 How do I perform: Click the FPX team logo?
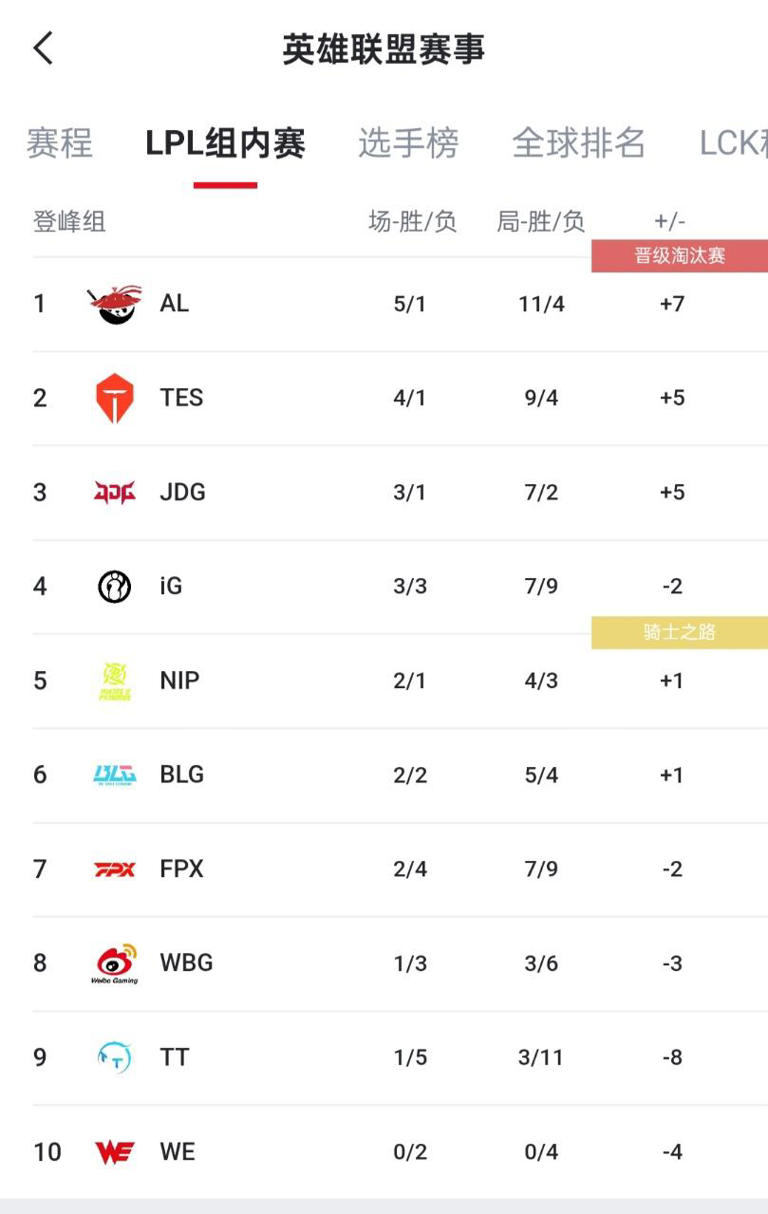114,869
